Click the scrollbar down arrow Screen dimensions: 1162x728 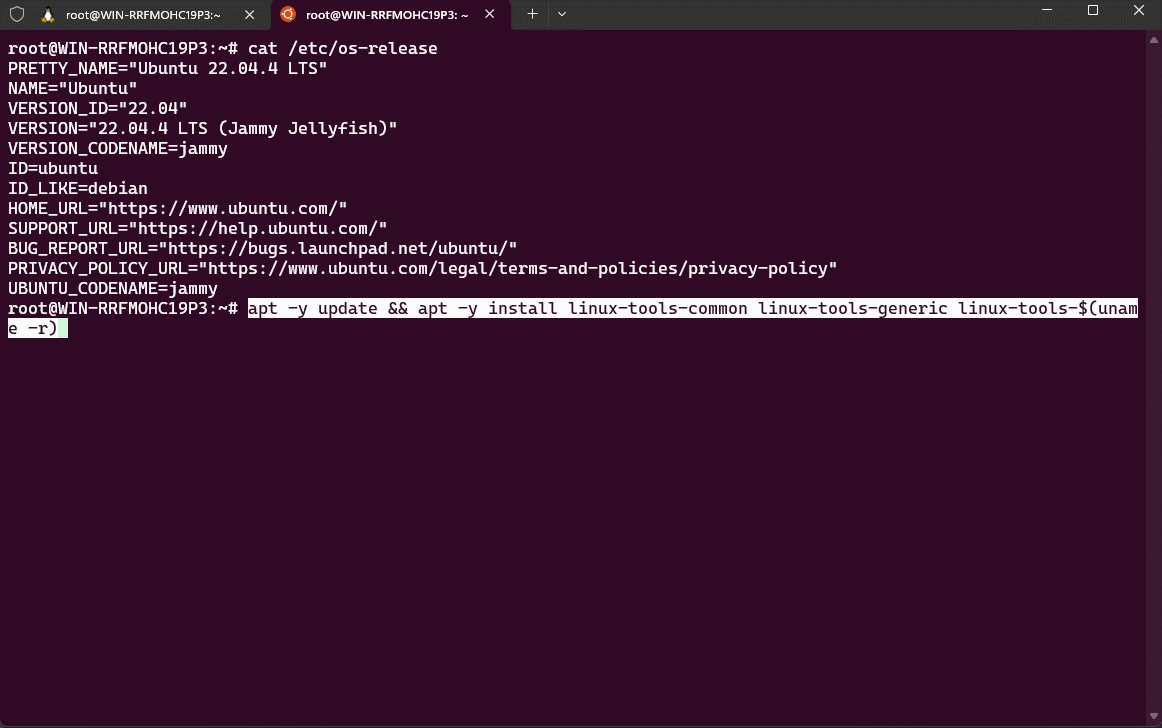click(x=1153, y=714)
